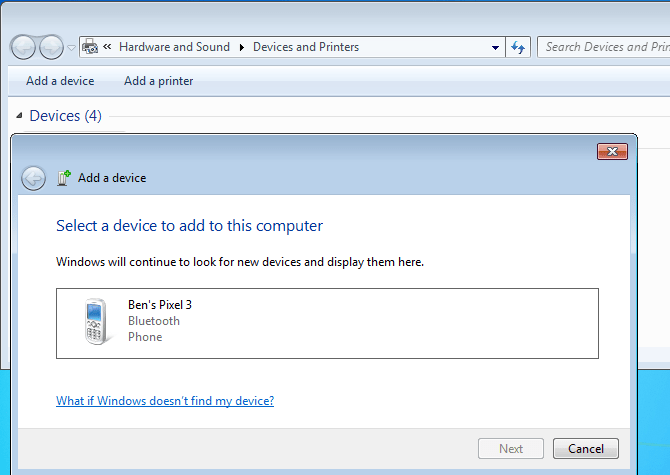This screenshot has width=670, height=475.
Task: Click the Explorer back navigation button
Action: (23, 47)
